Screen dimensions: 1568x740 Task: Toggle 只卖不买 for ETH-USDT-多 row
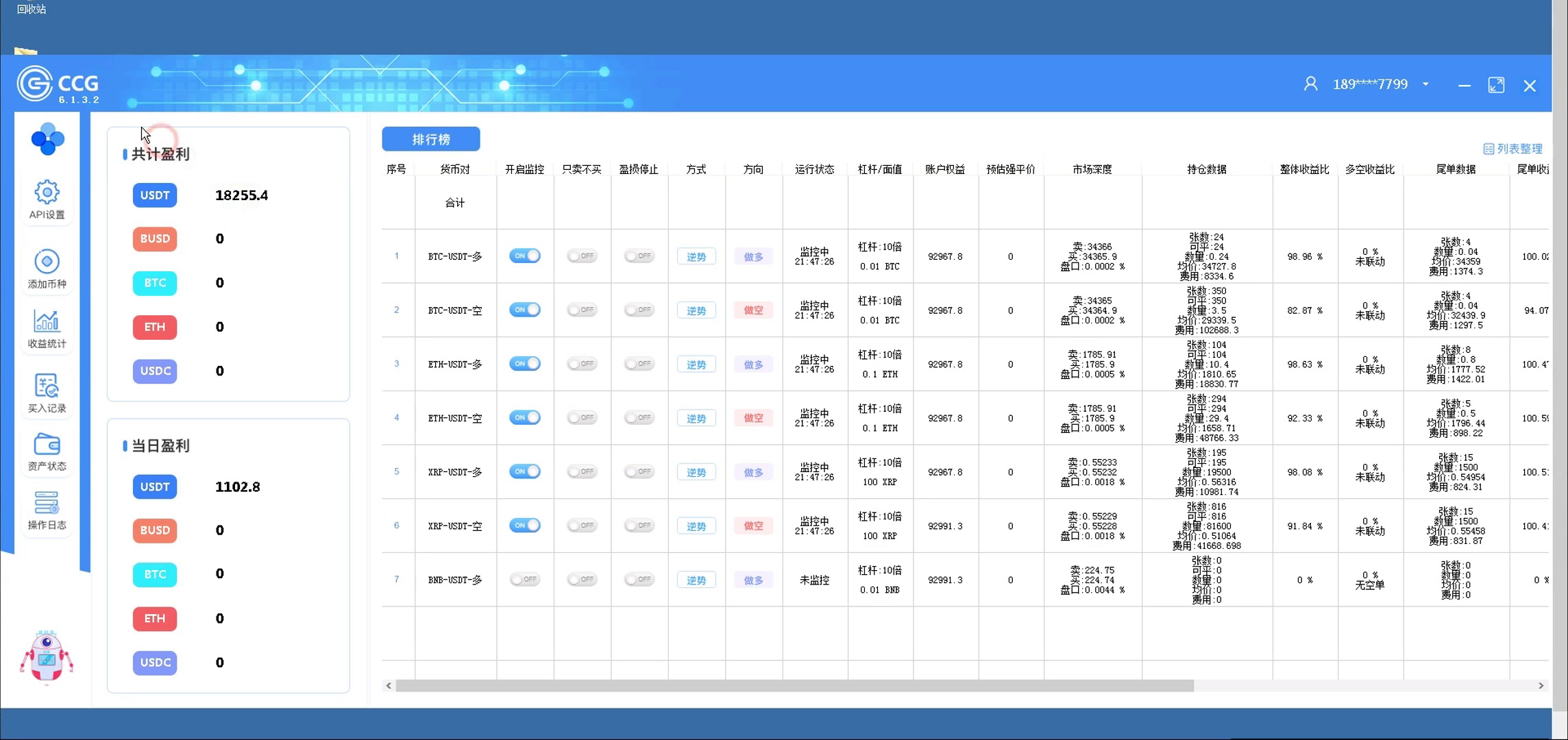[x=582, y=364]
